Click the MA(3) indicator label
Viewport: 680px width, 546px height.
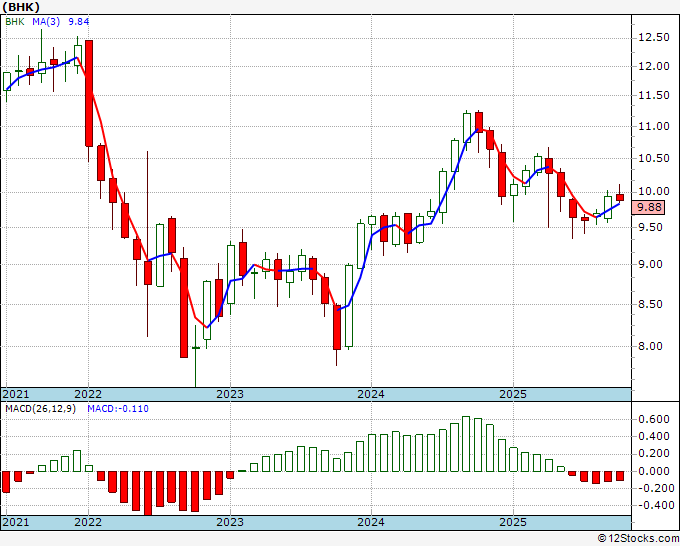(x=46, y=22)
